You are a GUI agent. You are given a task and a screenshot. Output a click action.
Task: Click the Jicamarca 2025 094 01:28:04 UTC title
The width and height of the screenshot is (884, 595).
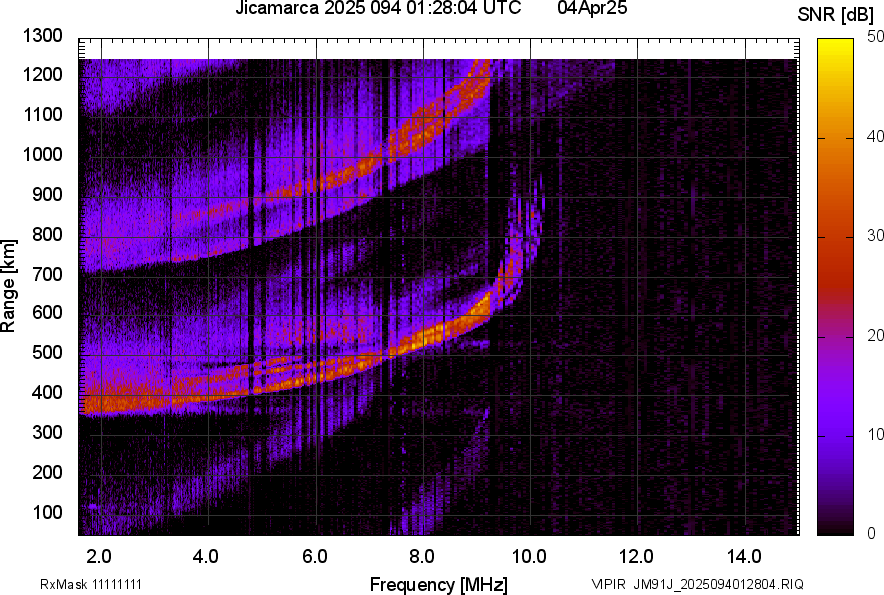click(378, 8)
